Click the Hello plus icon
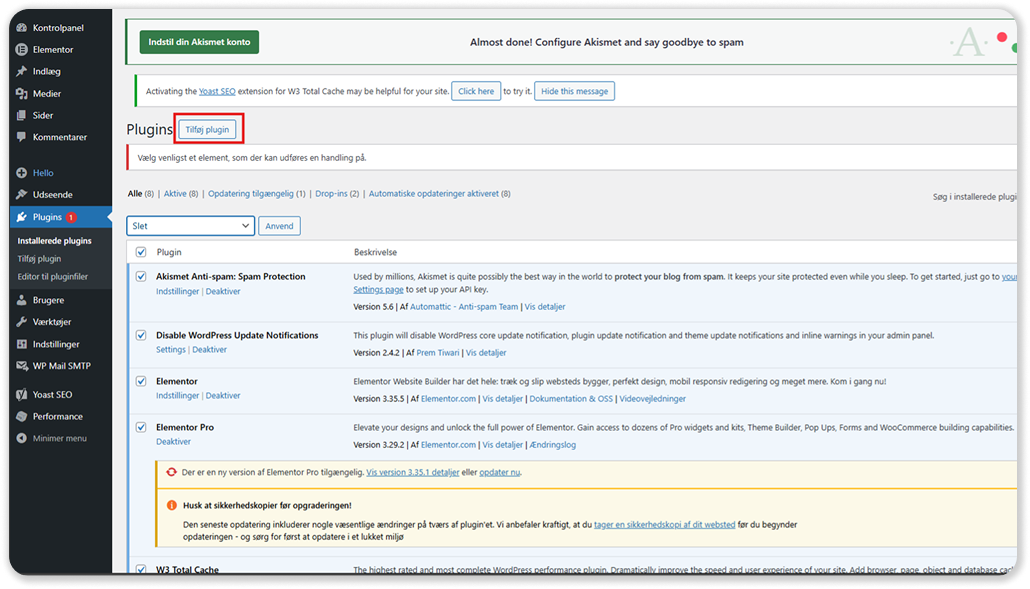The width and height of the screenshot is (1030, 589). pos(22,173)
